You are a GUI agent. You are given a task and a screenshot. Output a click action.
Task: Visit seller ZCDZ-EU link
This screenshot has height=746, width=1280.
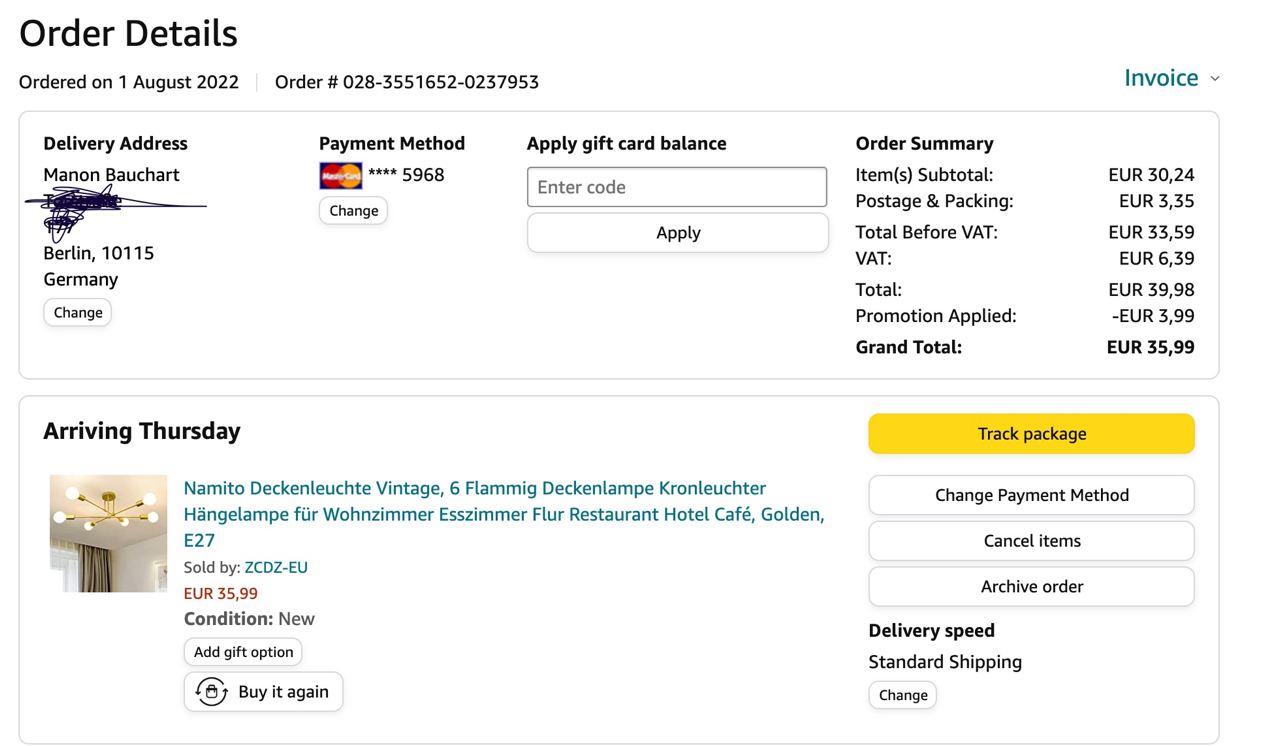click(x=276, y=567)
